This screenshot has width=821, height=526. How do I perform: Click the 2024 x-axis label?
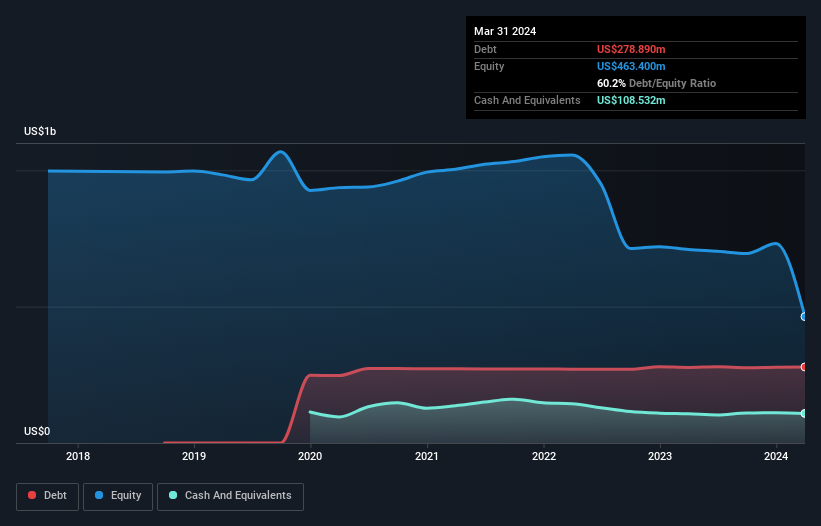(776, 456)
